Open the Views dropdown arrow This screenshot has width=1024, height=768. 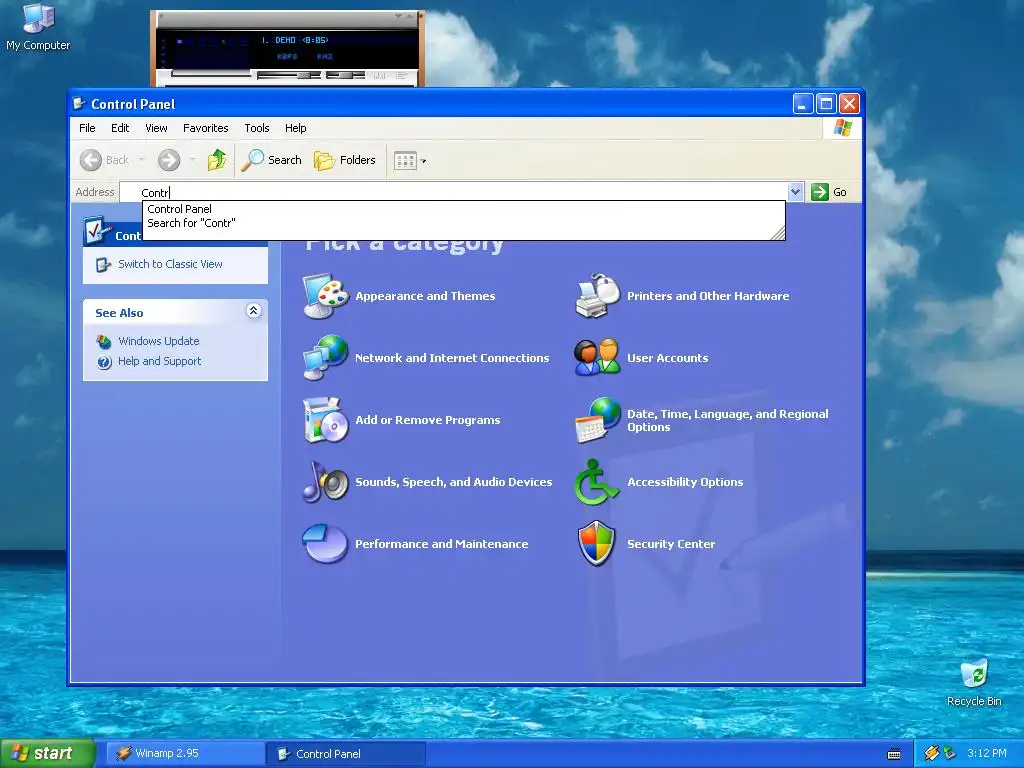[x=423, y=161]
